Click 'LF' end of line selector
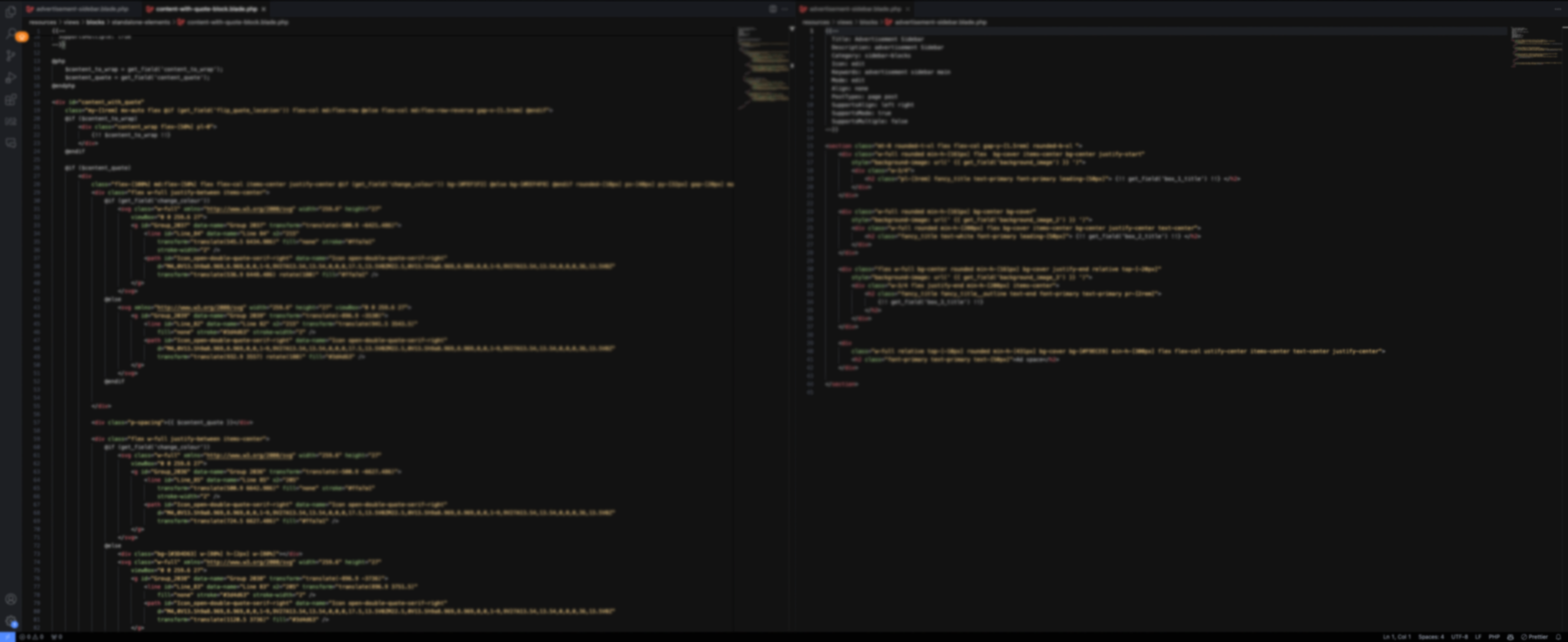The height and width of the screenshot is (642, 1568). (x=1478, y=637)
